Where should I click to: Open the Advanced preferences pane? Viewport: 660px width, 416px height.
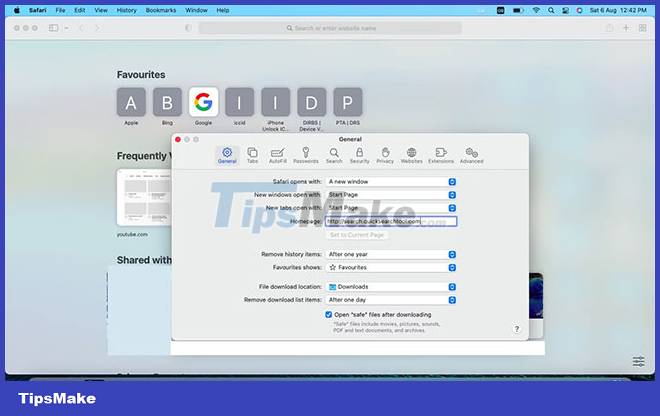(x=471, y=155)
